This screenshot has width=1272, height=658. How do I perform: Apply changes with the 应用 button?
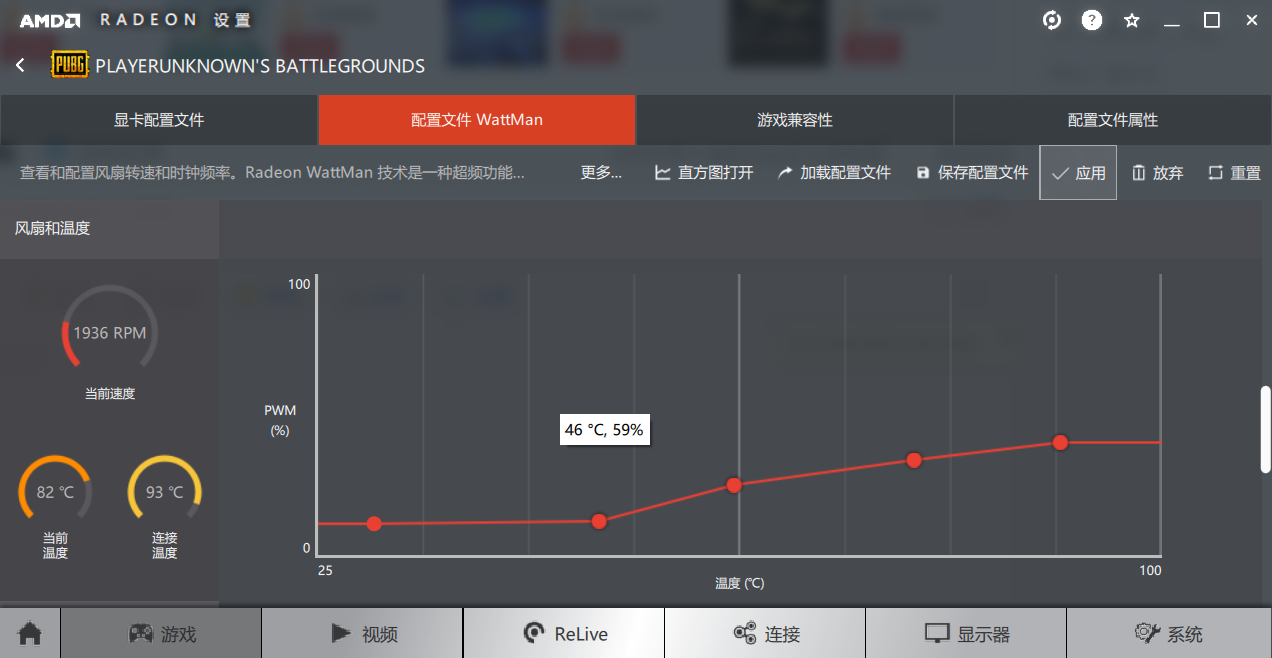[1078, 173]
